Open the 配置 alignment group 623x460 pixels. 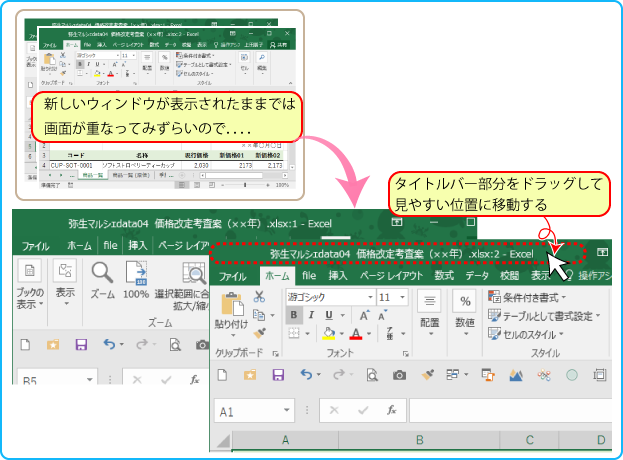(429, 314)
